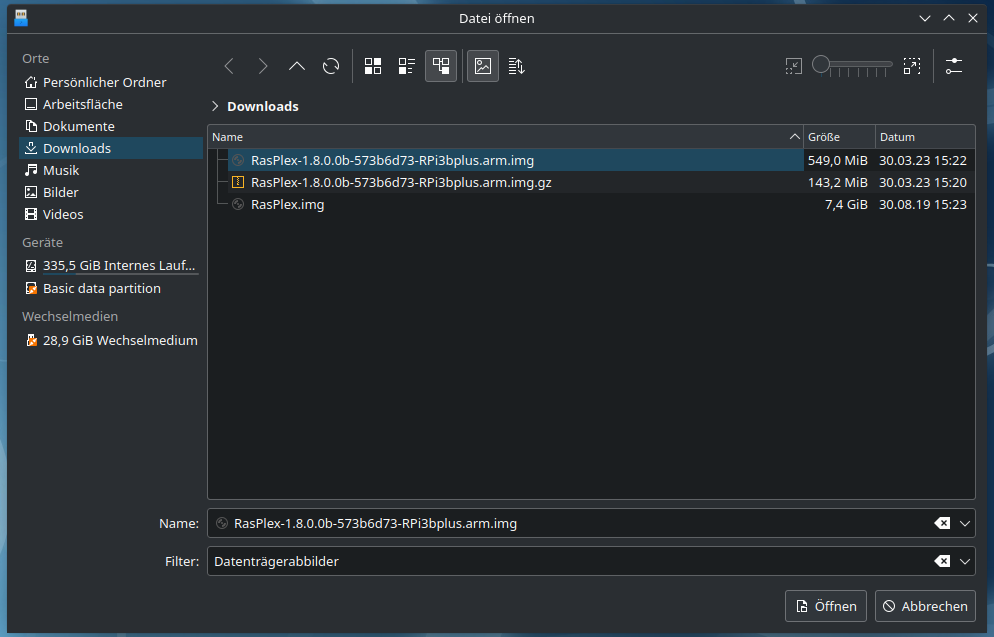This screenshot has height=637, width=994.
Task: Switch to compact list view
Action: point(406,66)
